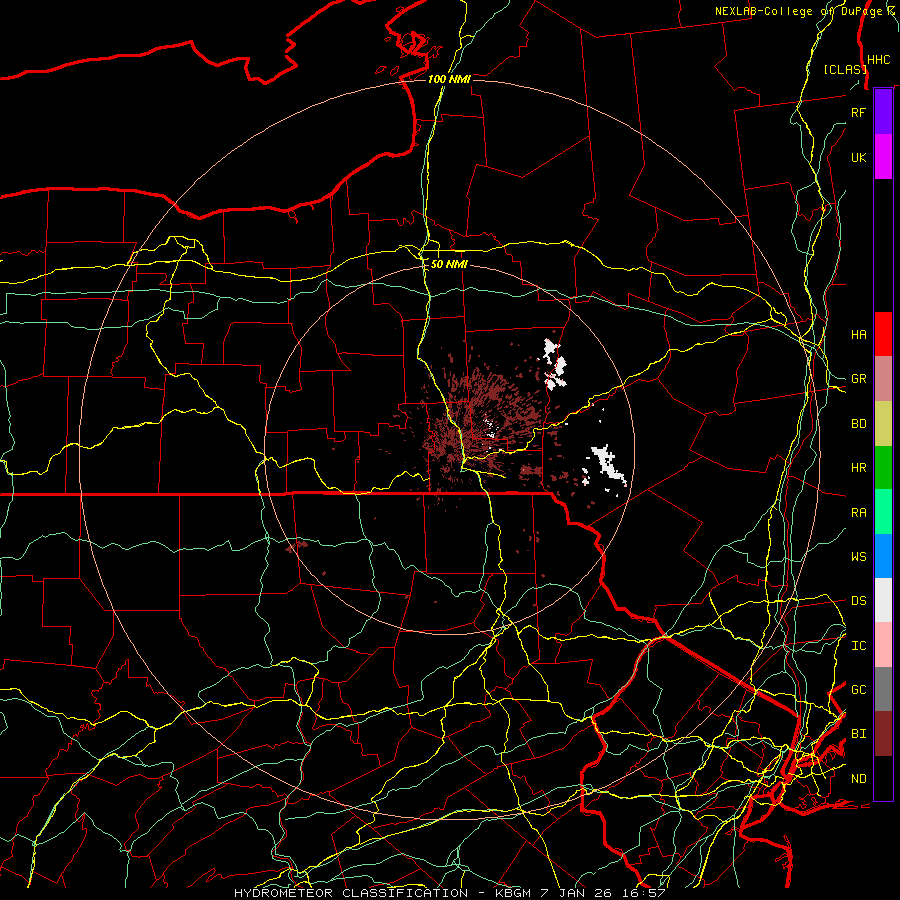900x900 pixels.
Task: Pick the HR green legend swatch
Action: (x=883, y=468)
